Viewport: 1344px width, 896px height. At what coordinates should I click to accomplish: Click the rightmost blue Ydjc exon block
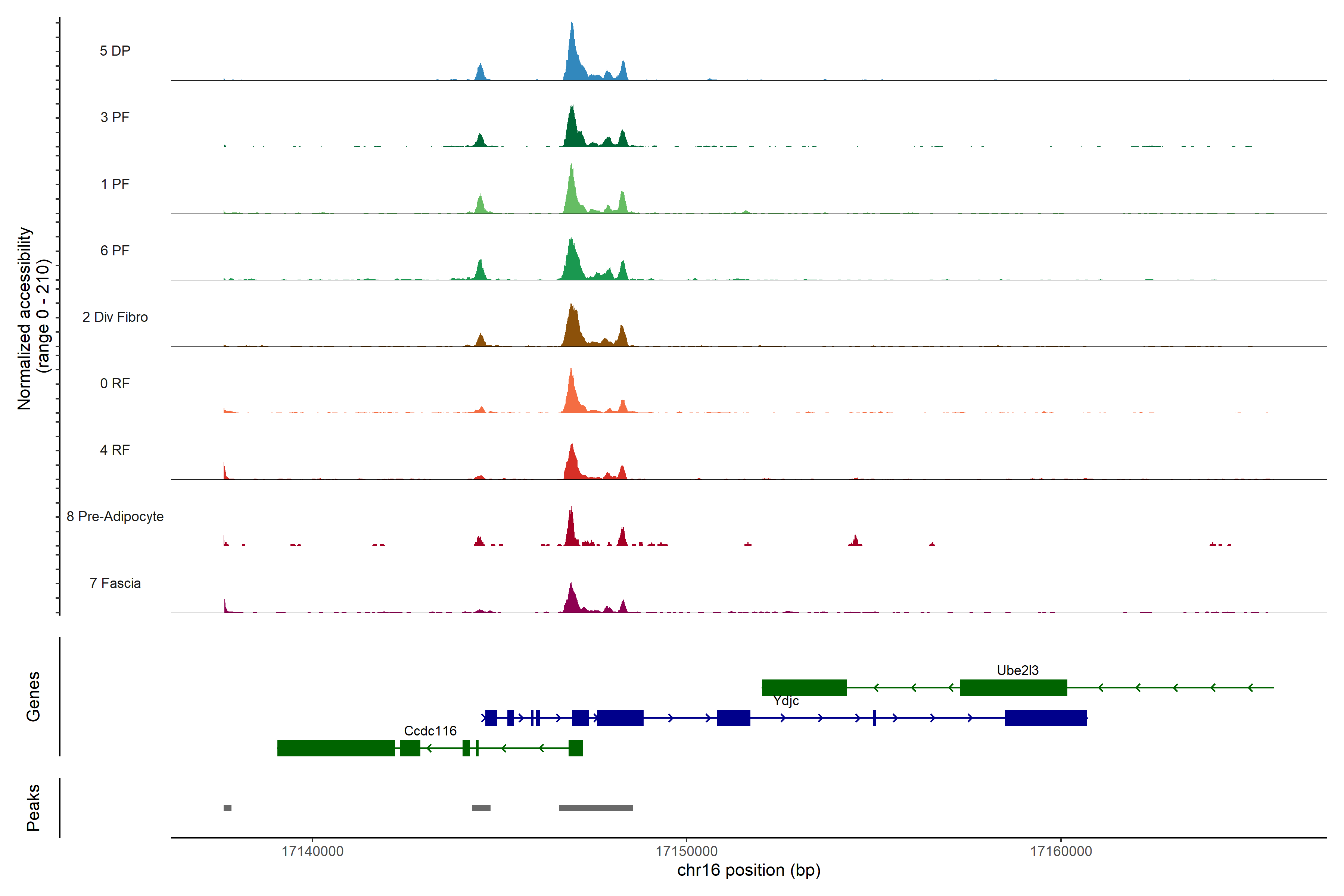1046,718
